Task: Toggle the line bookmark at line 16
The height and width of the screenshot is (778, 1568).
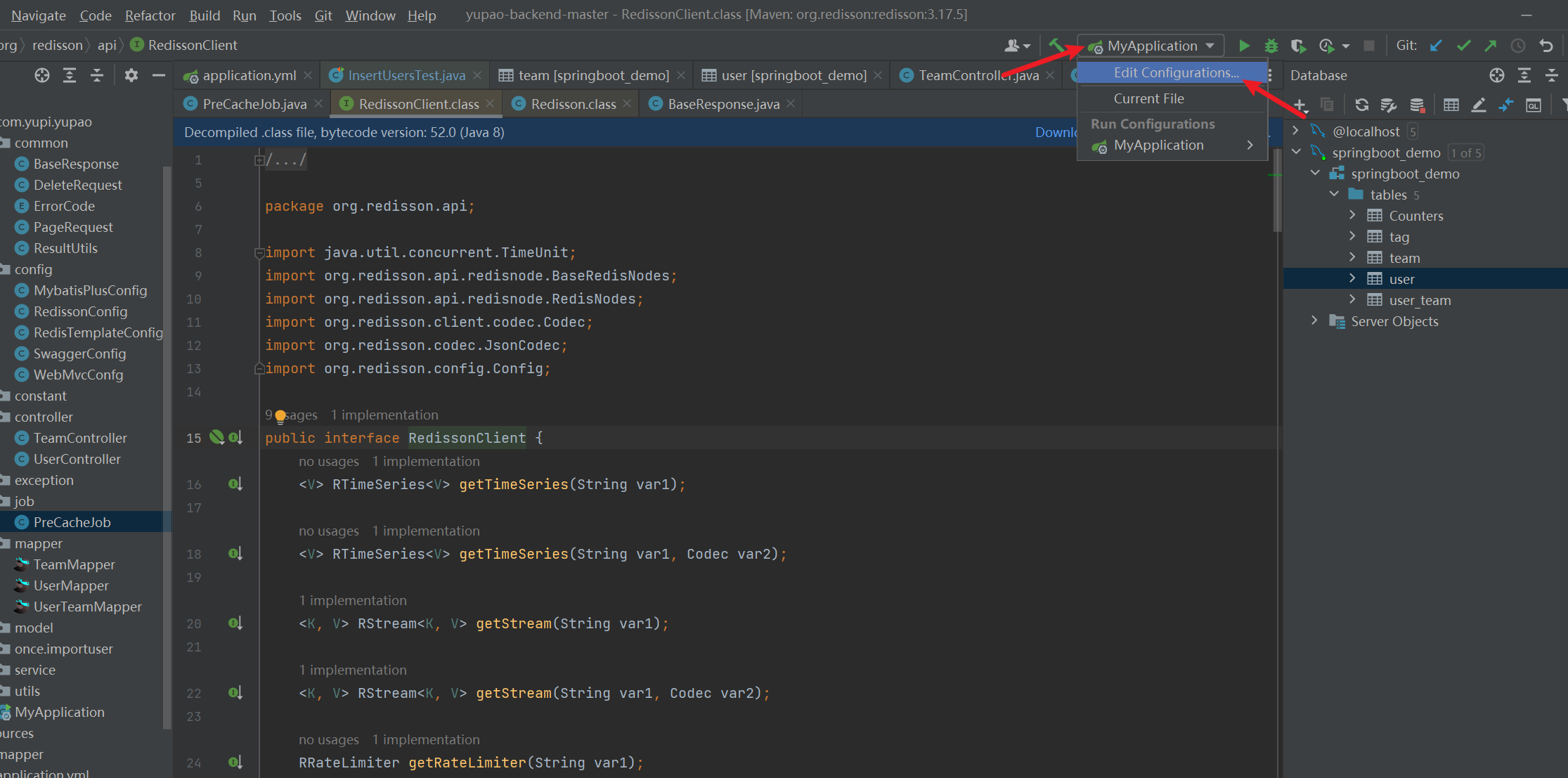Action: (x=197, y=484)
